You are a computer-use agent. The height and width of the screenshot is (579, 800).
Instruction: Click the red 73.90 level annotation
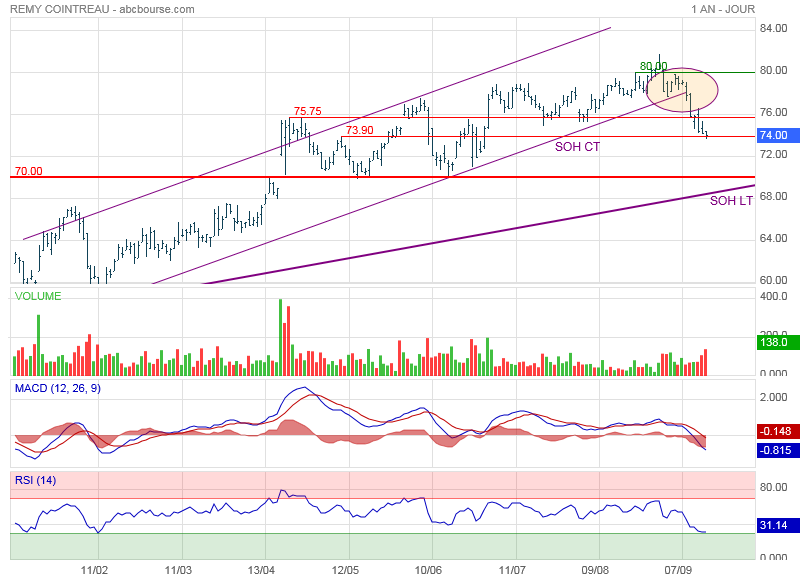coord(360,130)
